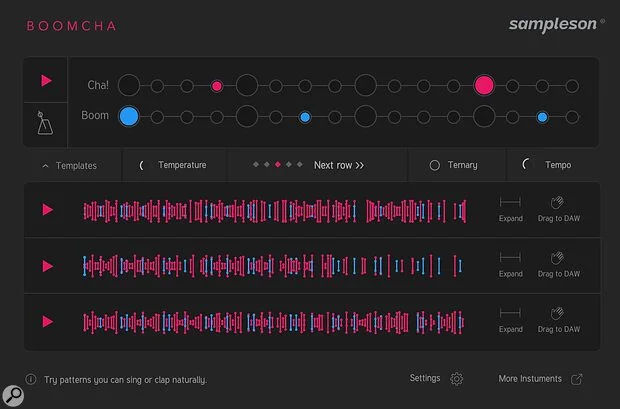Adjust the Temperature knob

tap(142, 165)
